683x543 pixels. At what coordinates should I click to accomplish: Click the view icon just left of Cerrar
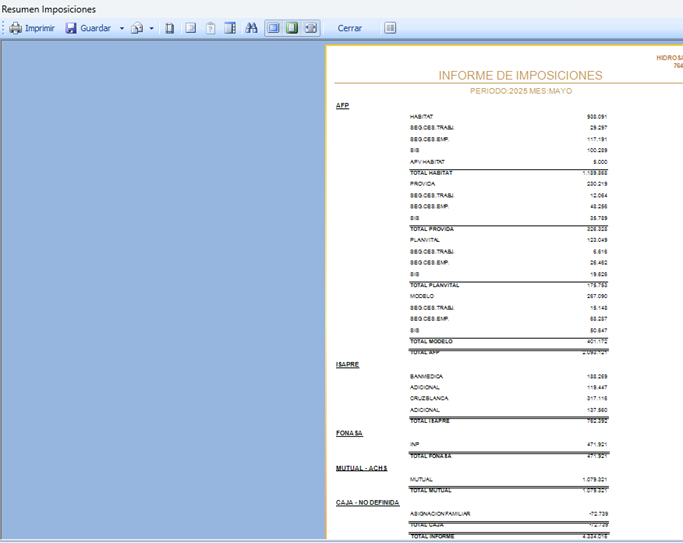coord(311,28)
